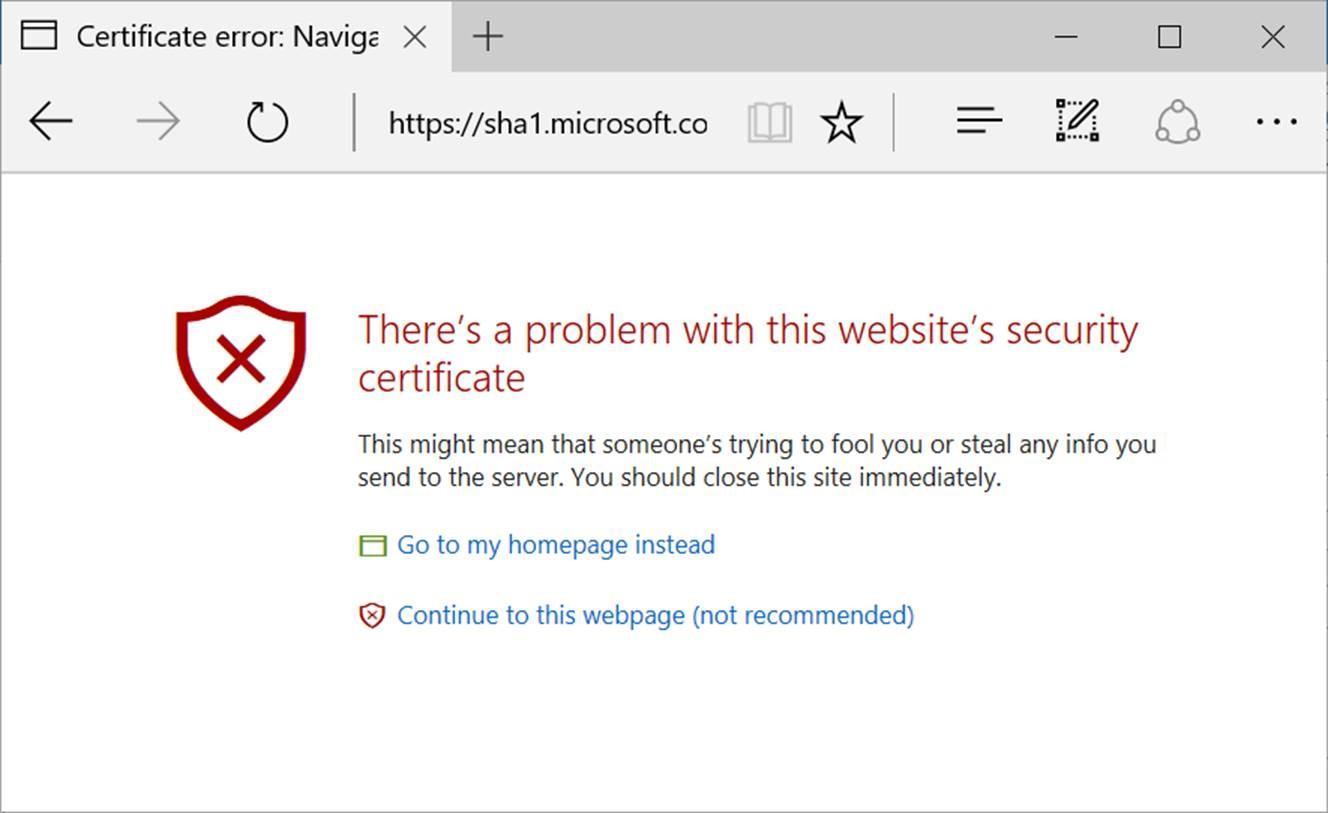Continue to this webpage (not recommended)

coord(655,615)
